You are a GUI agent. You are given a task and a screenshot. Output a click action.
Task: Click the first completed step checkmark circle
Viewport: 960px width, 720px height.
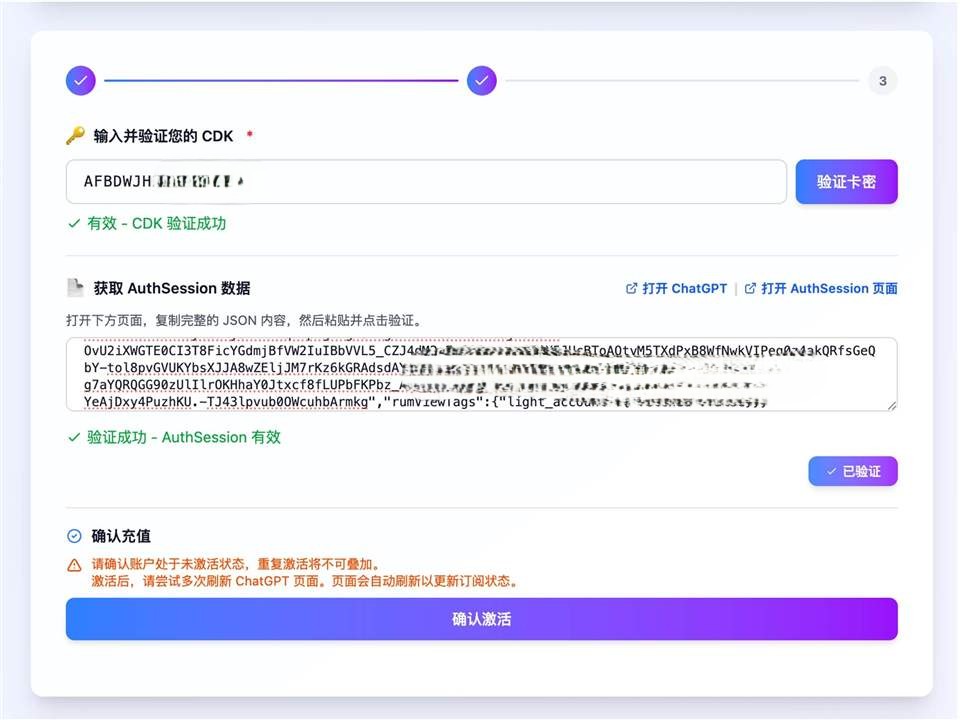click(81, 80)
